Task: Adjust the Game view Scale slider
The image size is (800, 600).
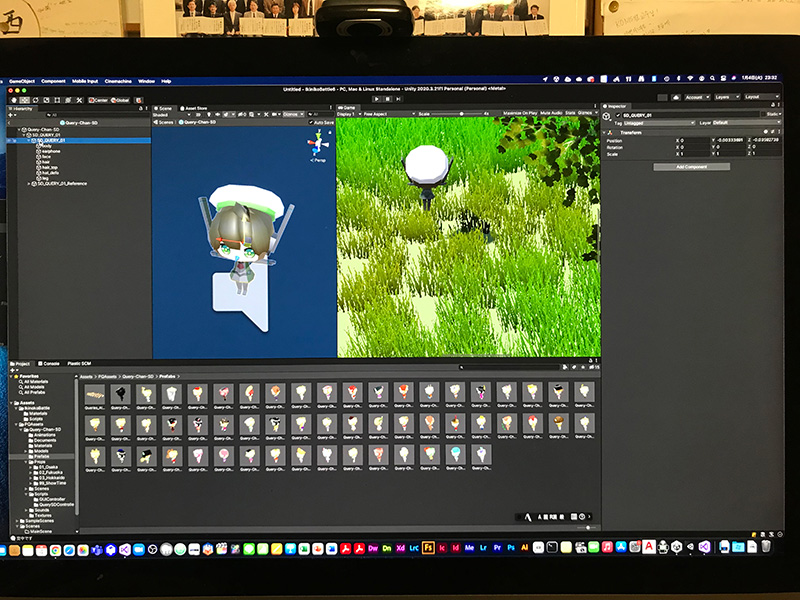Action: click(461, 114)
